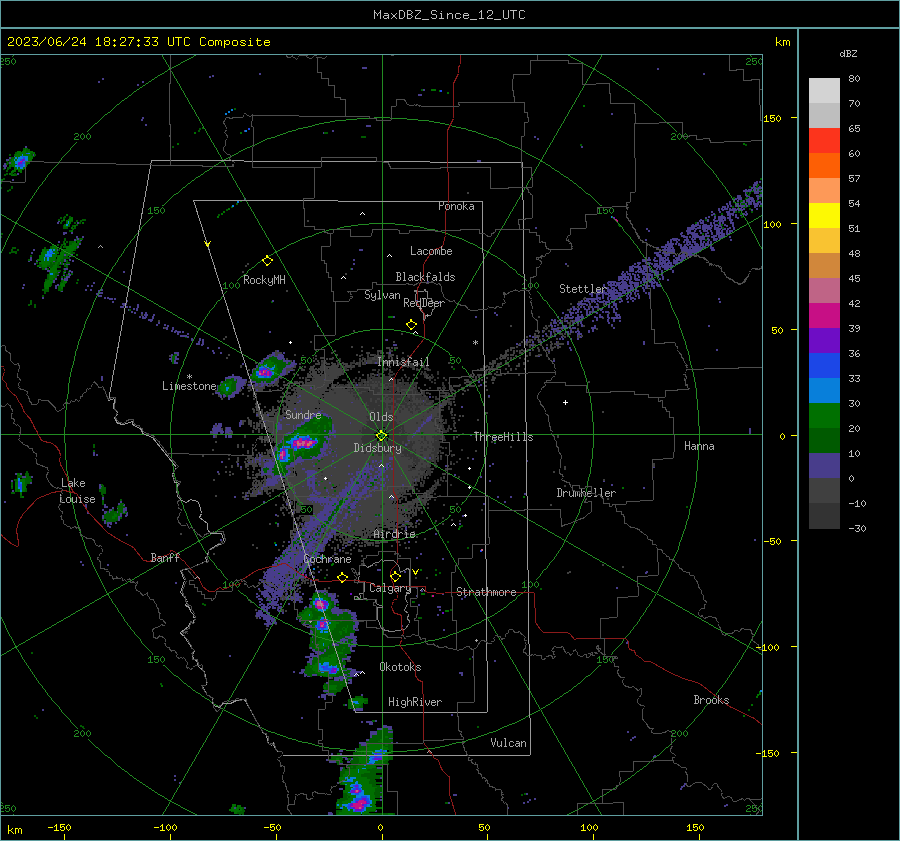Pick the light gray 70-80 dBZ legend swatch
Viewport: 900px width, 841px height.
(x=824, y=91)
